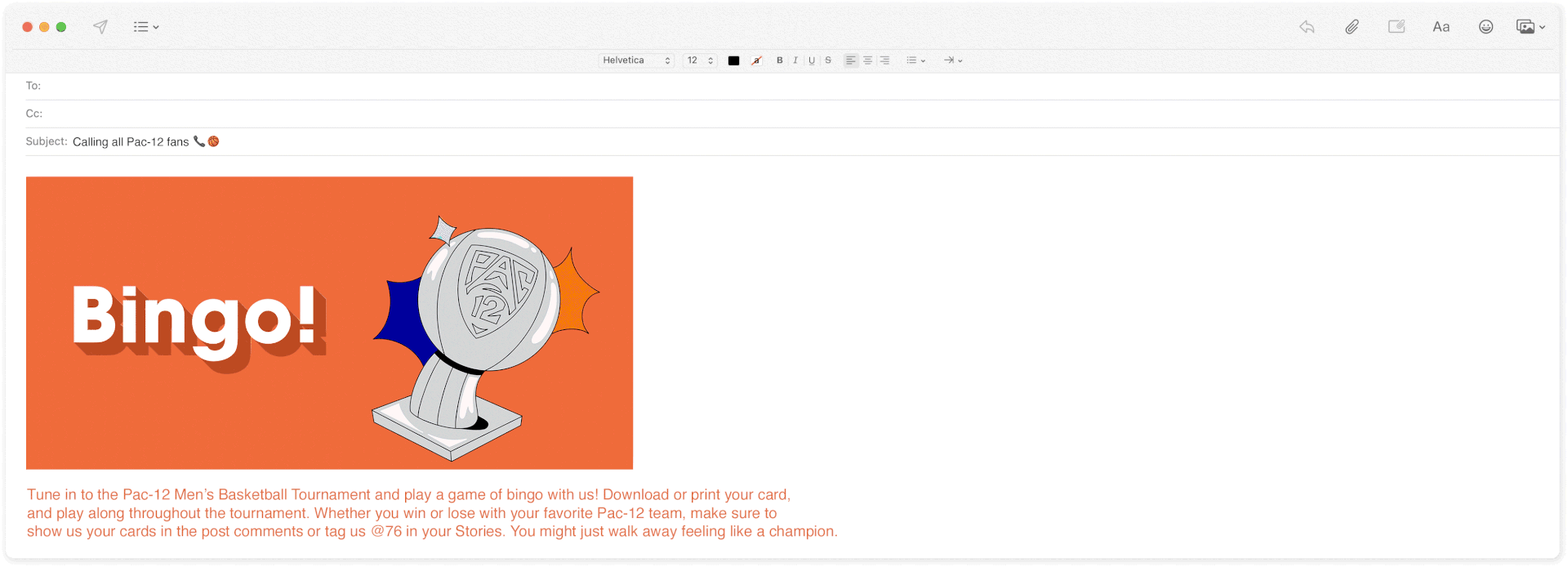Click the Subject field text
The height and width of the screenshot is (567, 1568).
pos(146,141)
